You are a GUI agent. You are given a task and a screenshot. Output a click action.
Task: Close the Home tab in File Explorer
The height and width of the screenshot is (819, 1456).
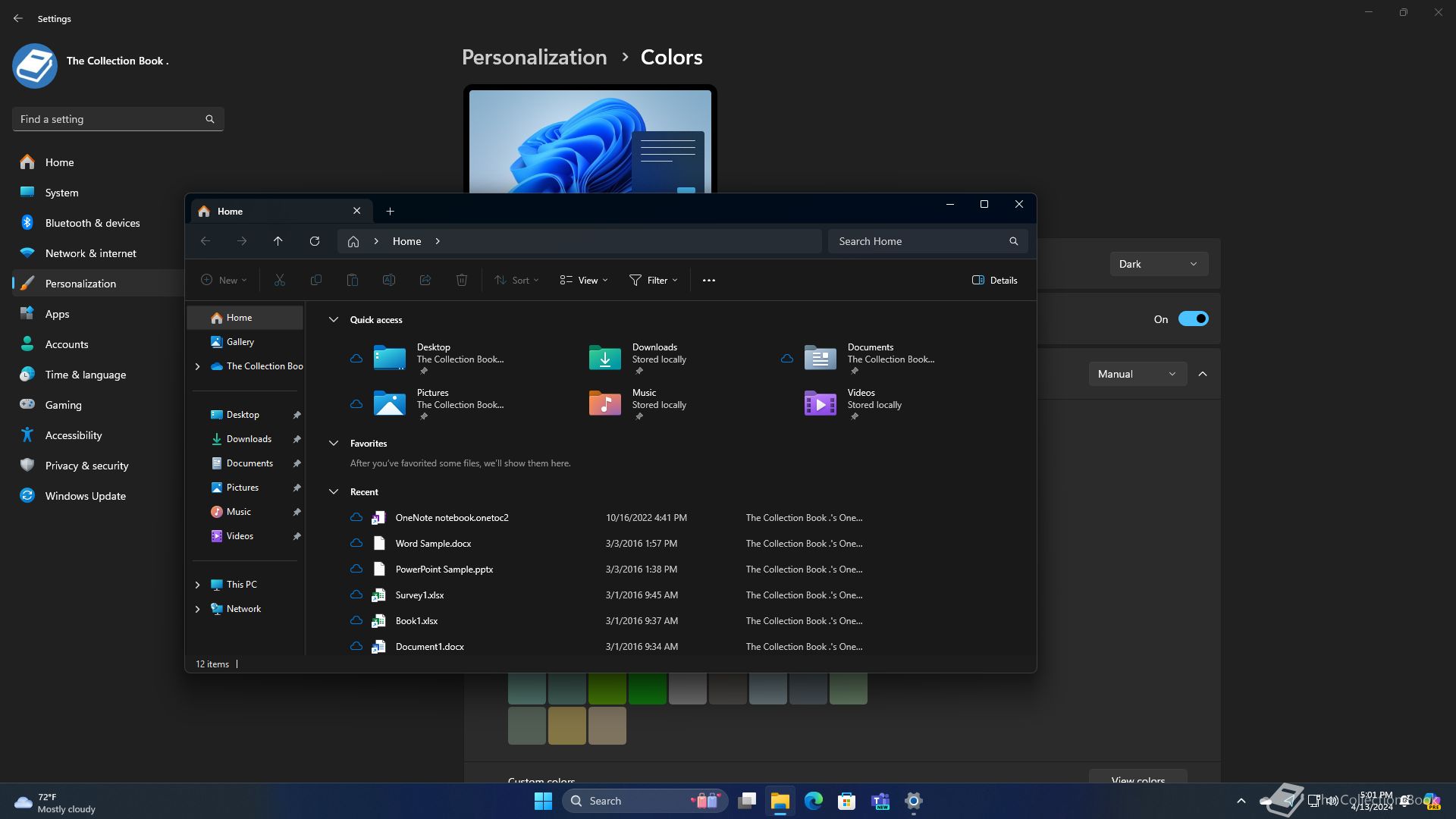pos(357,211)
